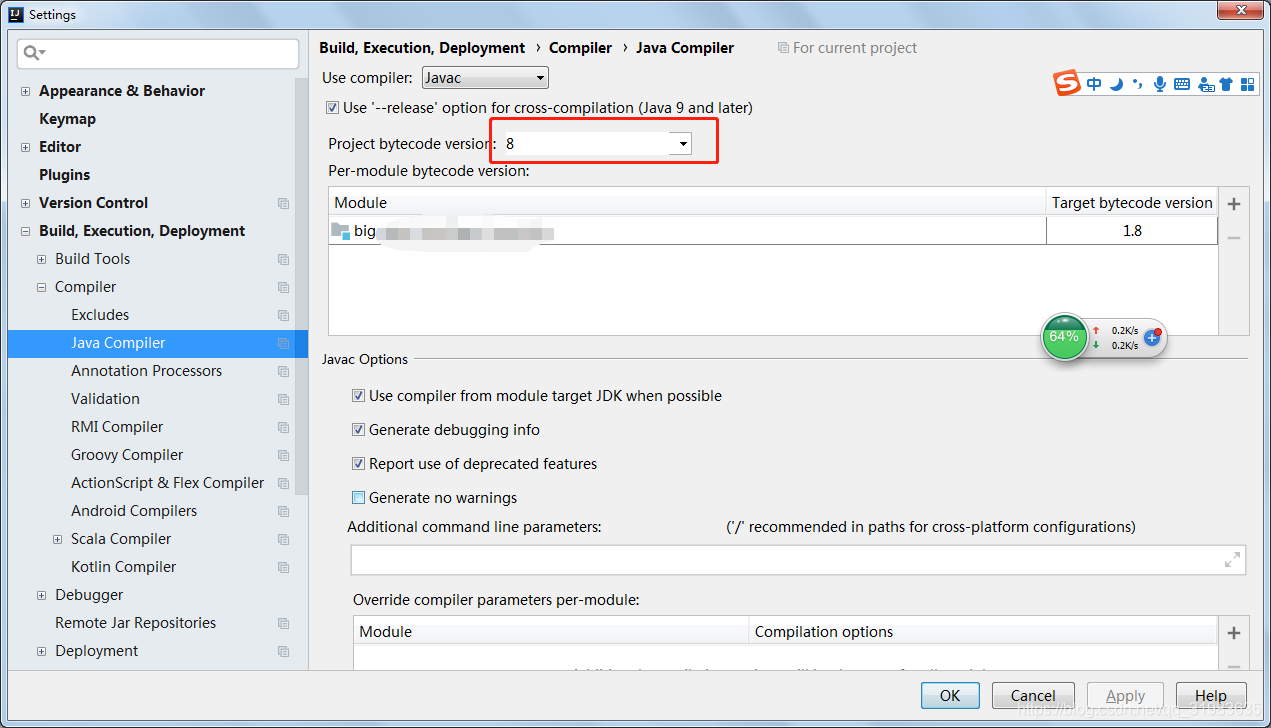
Task: Select the Compiler breadcrumb link
Action: [x=580, y=47]
